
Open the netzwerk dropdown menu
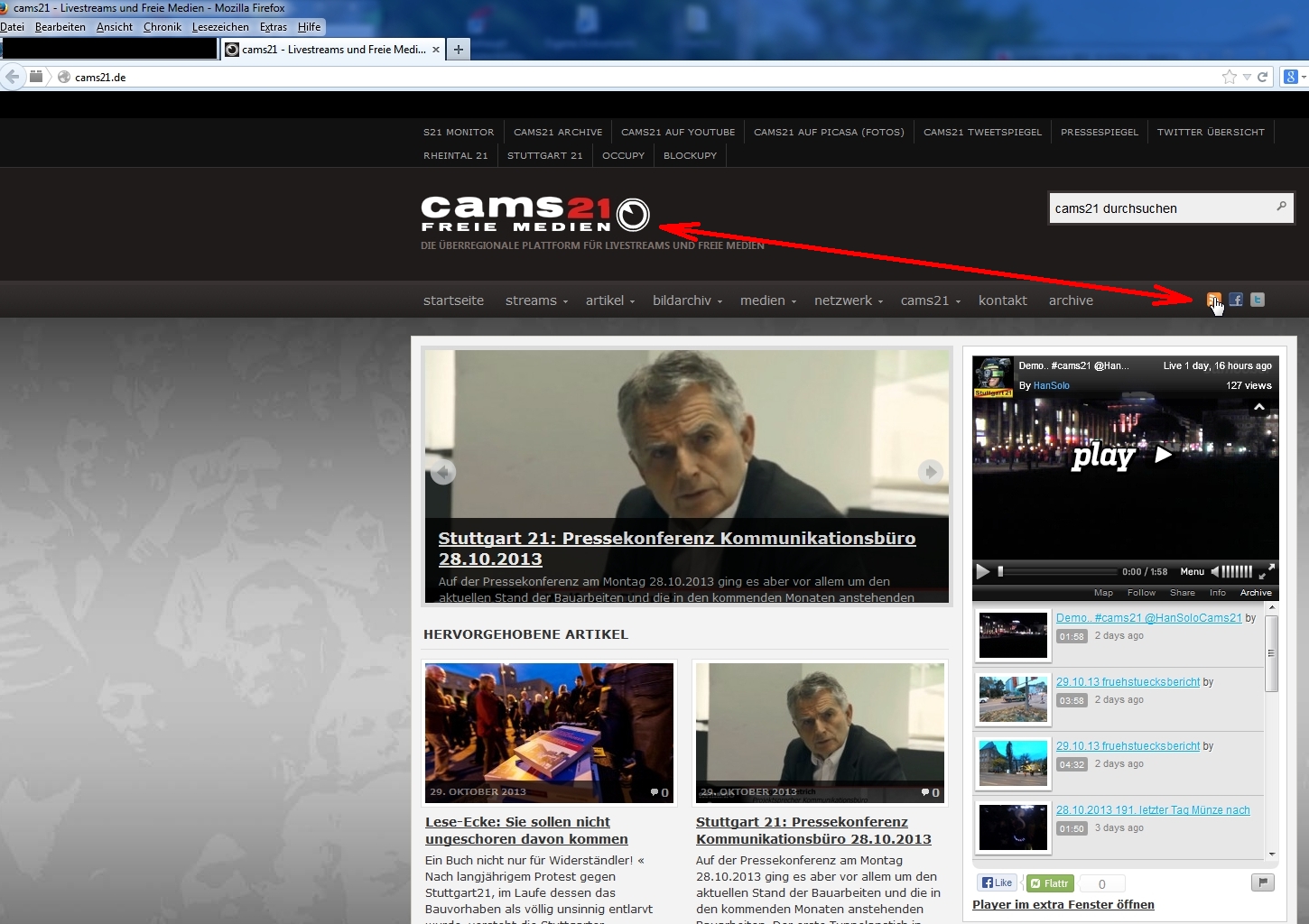pos(848,300)
